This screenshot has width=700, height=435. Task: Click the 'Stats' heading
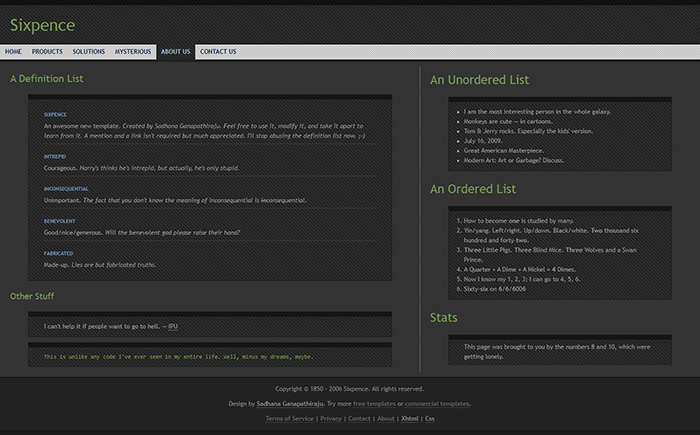pos(443,318)
